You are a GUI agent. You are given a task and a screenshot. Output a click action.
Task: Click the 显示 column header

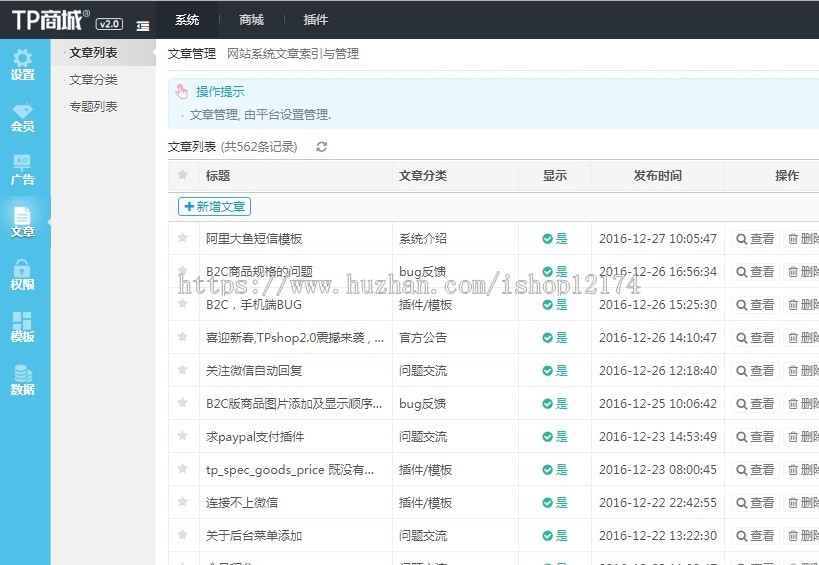tap(555, 176)
